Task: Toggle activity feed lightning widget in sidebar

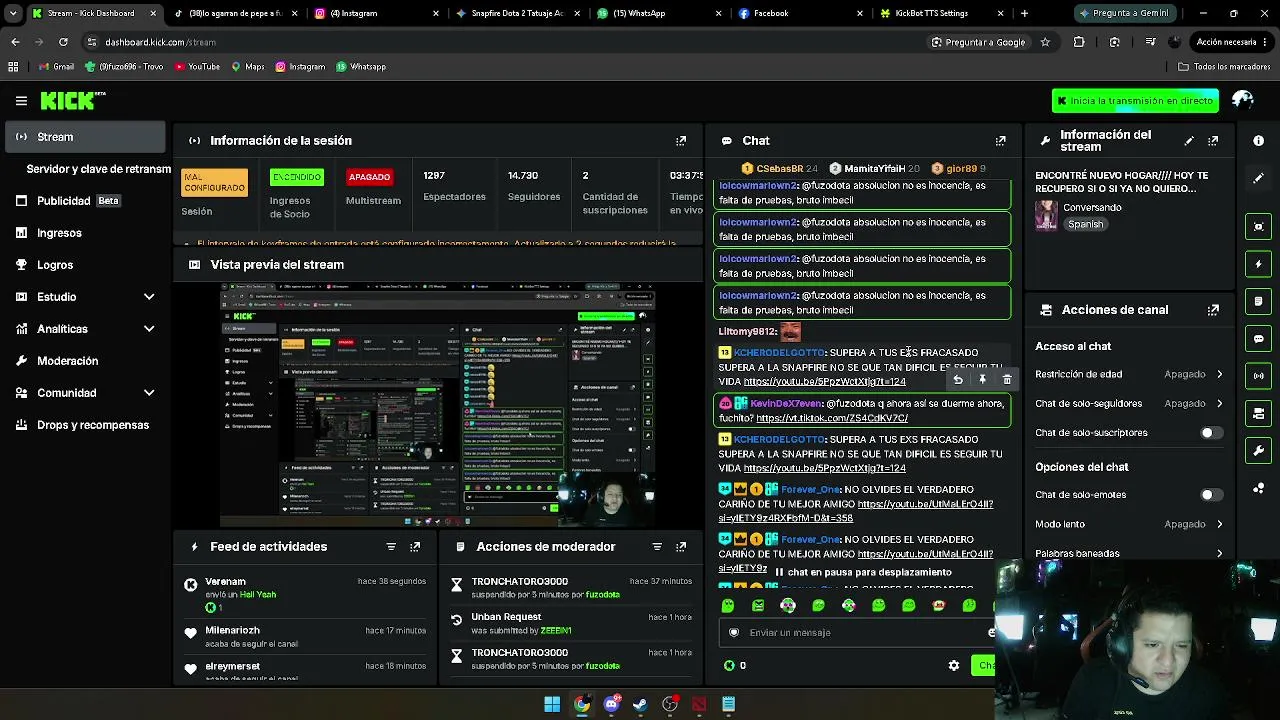Action: coord(1259,264)
